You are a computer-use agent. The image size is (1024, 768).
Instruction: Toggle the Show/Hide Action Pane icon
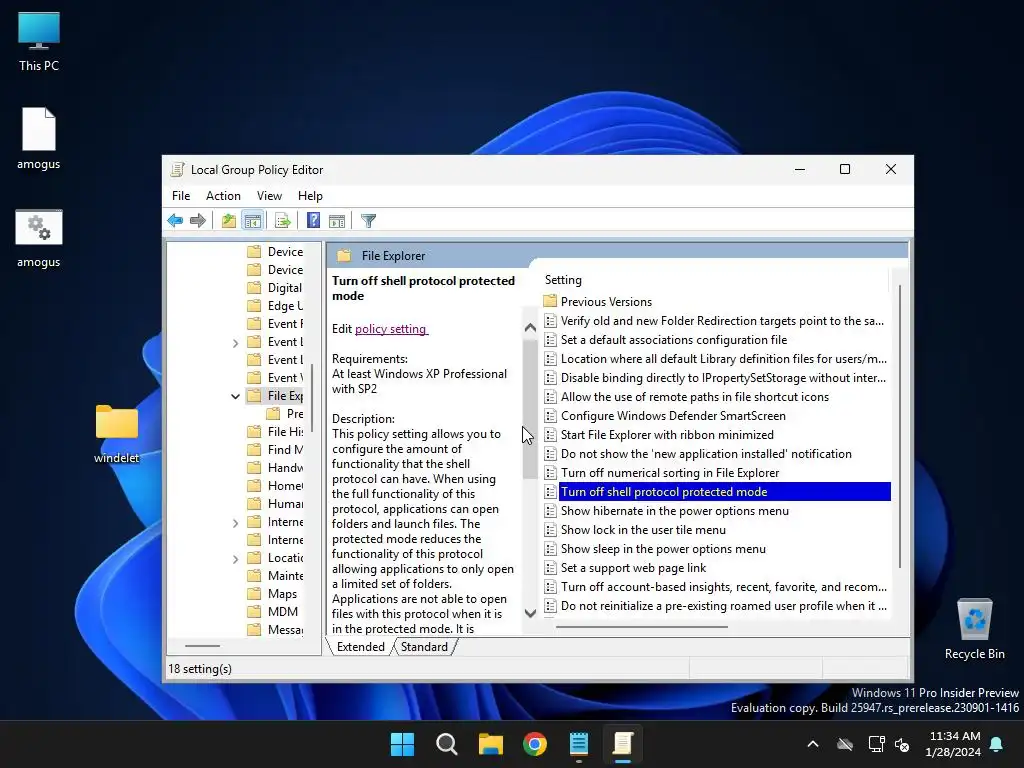pos(337,221)
